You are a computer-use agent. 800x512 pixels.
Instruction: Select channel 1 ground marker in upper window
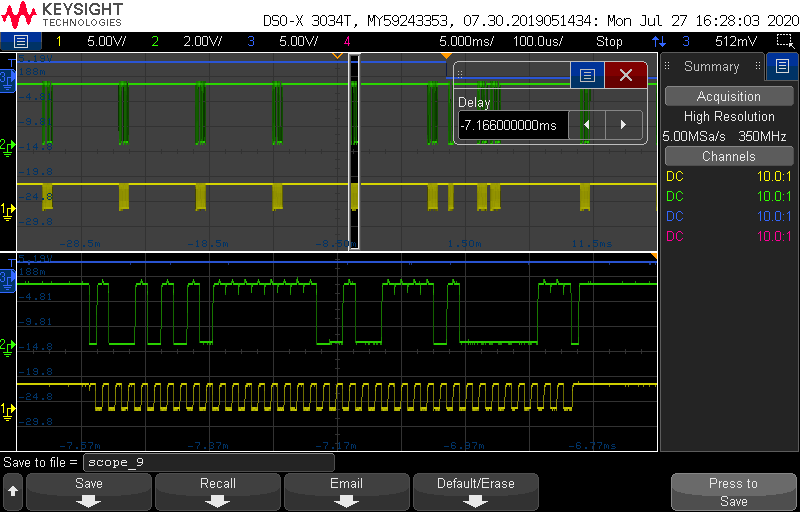point(8,209)
